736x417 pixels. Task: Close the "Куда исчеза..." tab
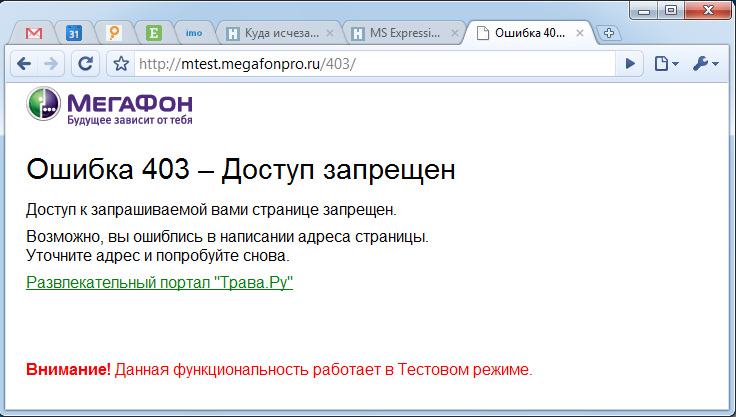(x=330, y=33)
